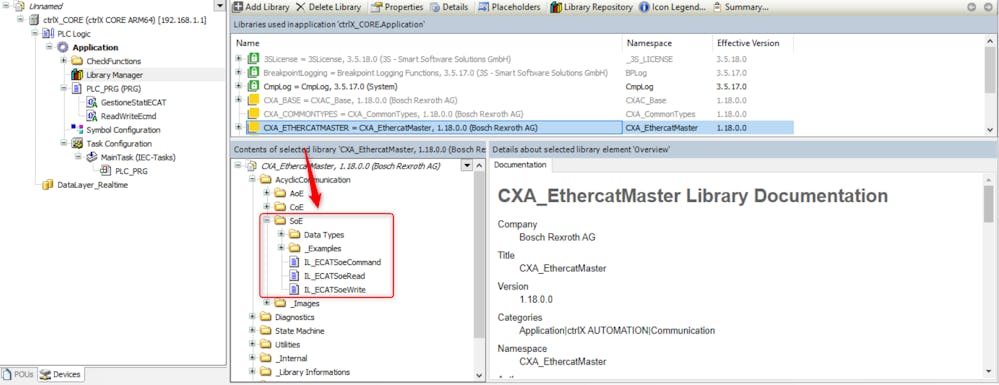This screenshot has width=999, height=385.
Task: Select the PLC_PRG (PRG) program icon
Action: point(76,89)
